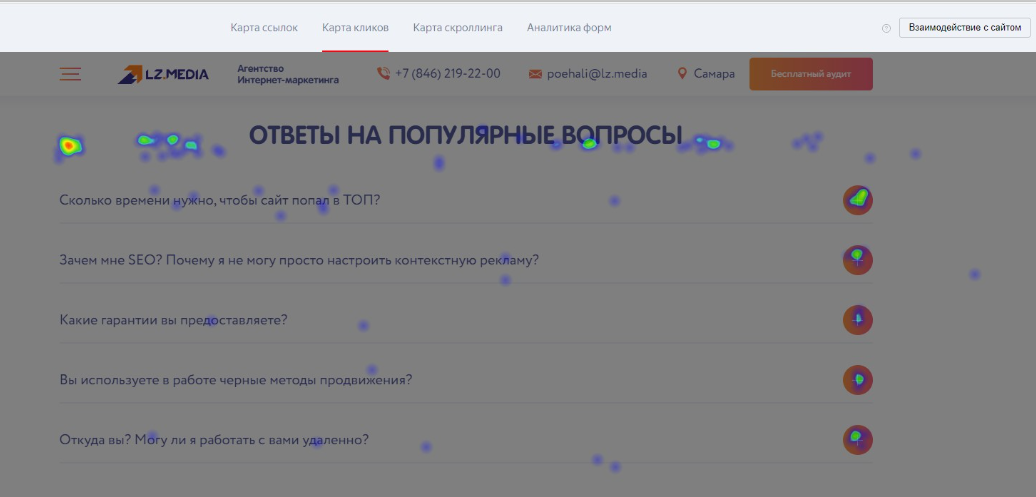The height and width of the screenshot is (497, 1036).
Task: Click the poehali@lz.media email link
Action: pyautogui.click(x=597, y=74)
